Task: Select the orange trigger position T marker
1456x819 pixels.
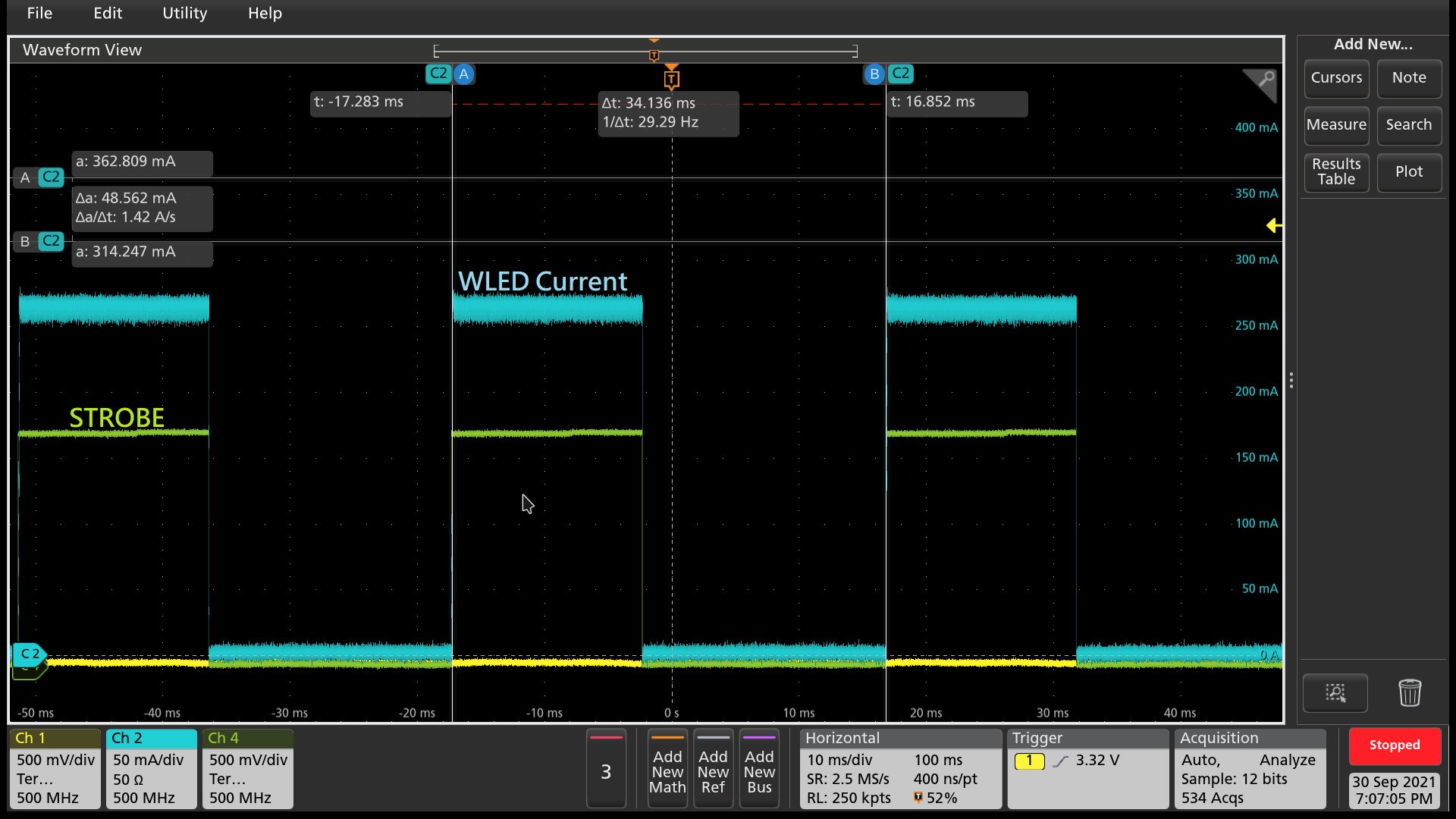Action: 671,79
